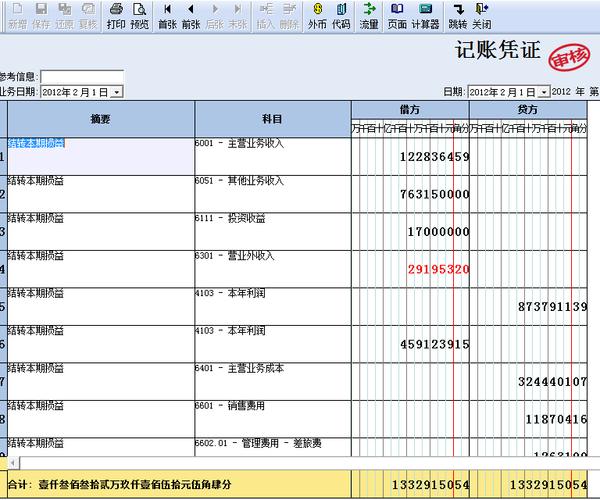Click the 摘要 column header
This screenshot has height=500, width=600.
pos(101,119)
